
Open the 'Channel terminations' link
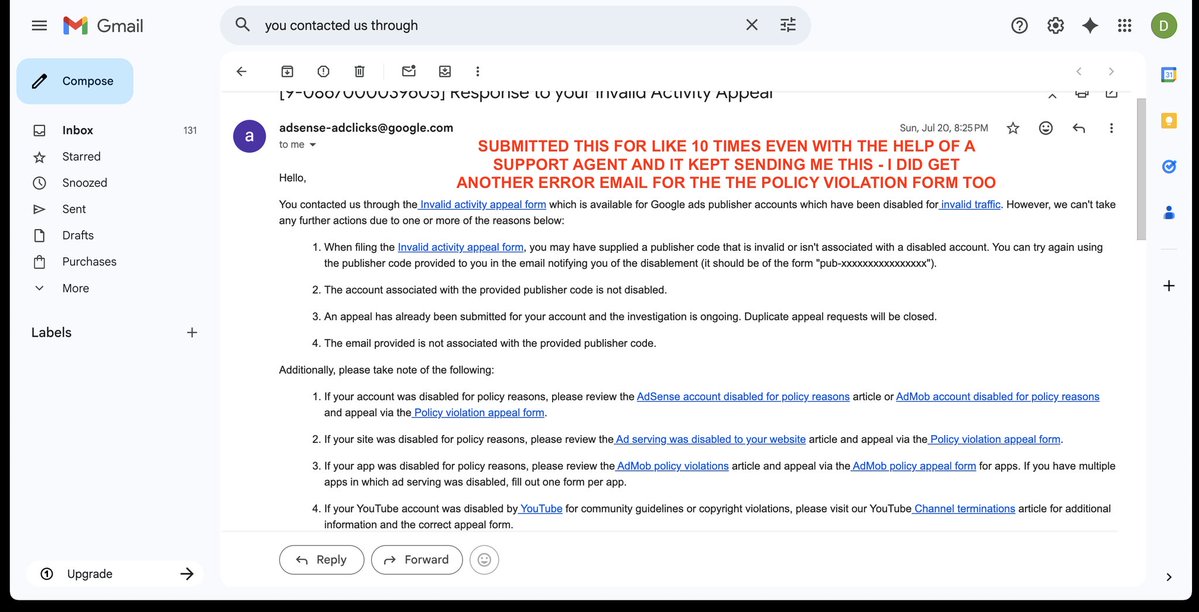point(964,509)
